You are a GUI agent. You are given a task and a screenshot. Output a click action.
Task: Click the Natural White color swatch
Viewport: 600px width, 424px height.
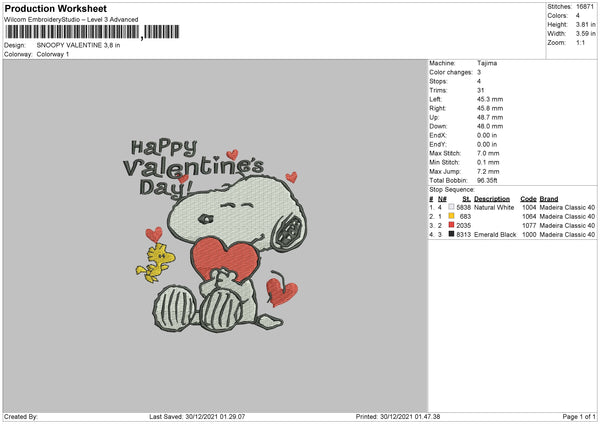[452, 207]
